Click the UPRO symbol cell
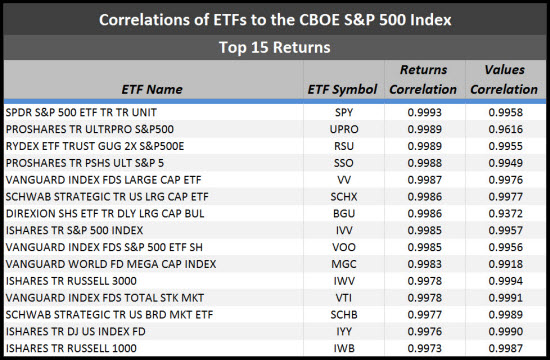Viewport: 550px width, 360px height. 344,129
